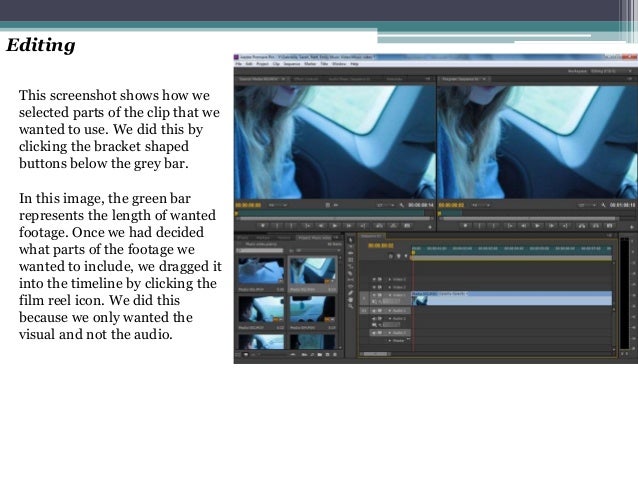Select the Selection tool in Tools panel
The width and height of the screenshot is (638, 479).
tap(351, 240)
